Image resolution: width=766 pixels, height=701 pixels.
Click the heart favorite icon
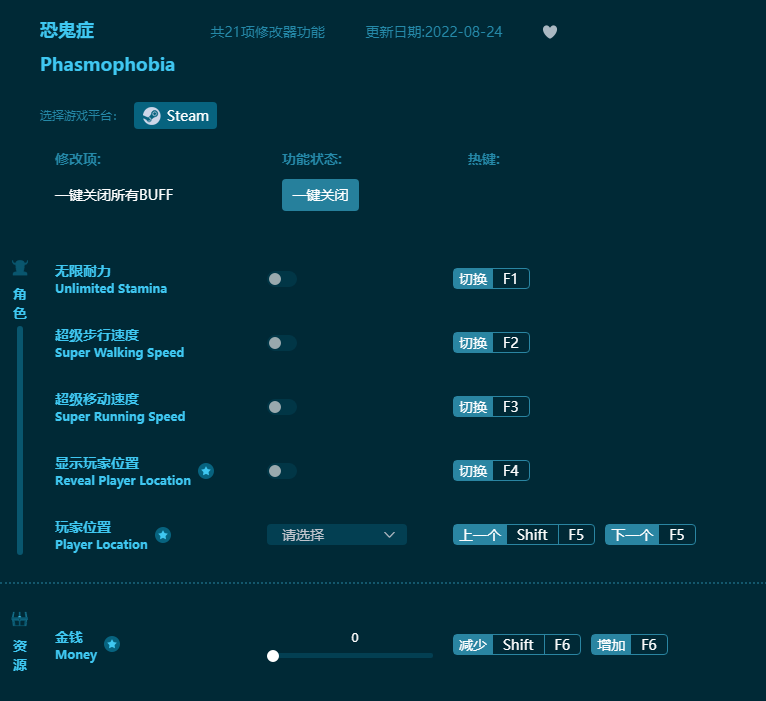tap(550, 32)
